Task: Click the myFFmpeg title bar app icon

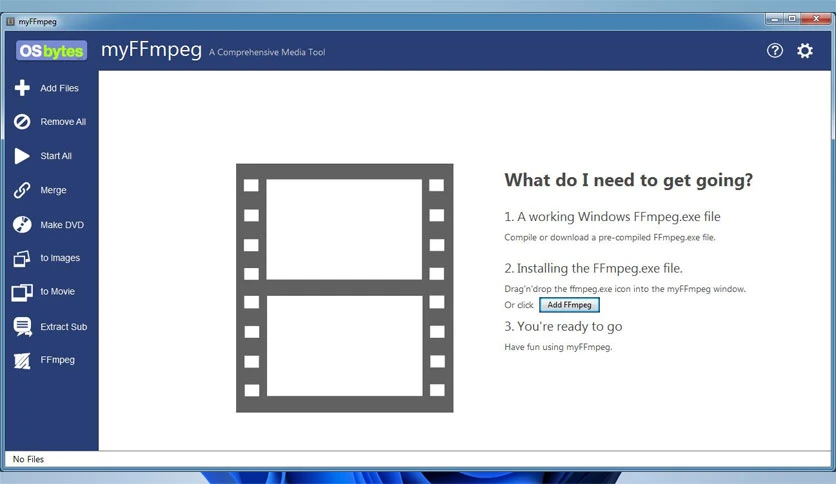Action: 10,21
